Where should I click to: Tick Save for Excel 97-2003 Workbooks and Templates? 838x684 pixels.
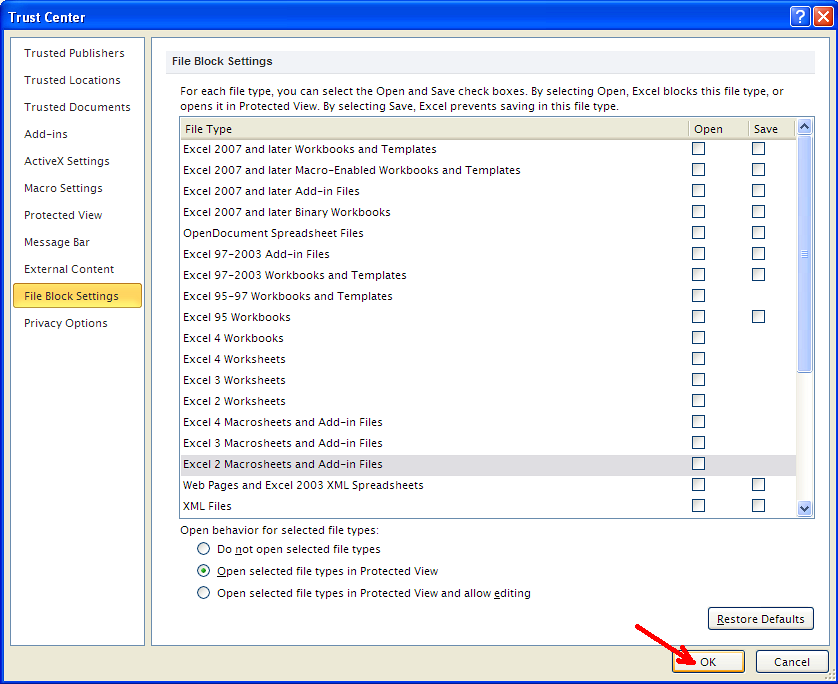pos(758,275)
